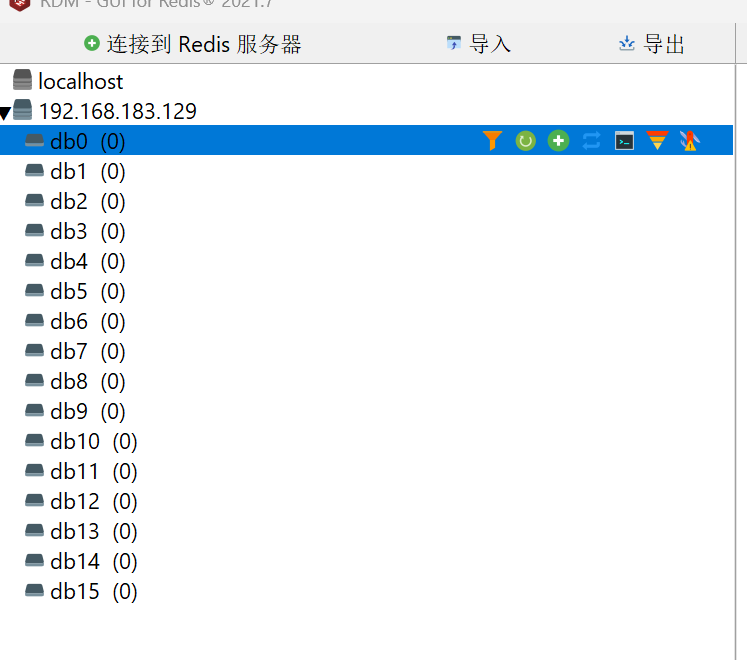Click the green plus connect icon
The image size is (747, 660).
[91, 43]
